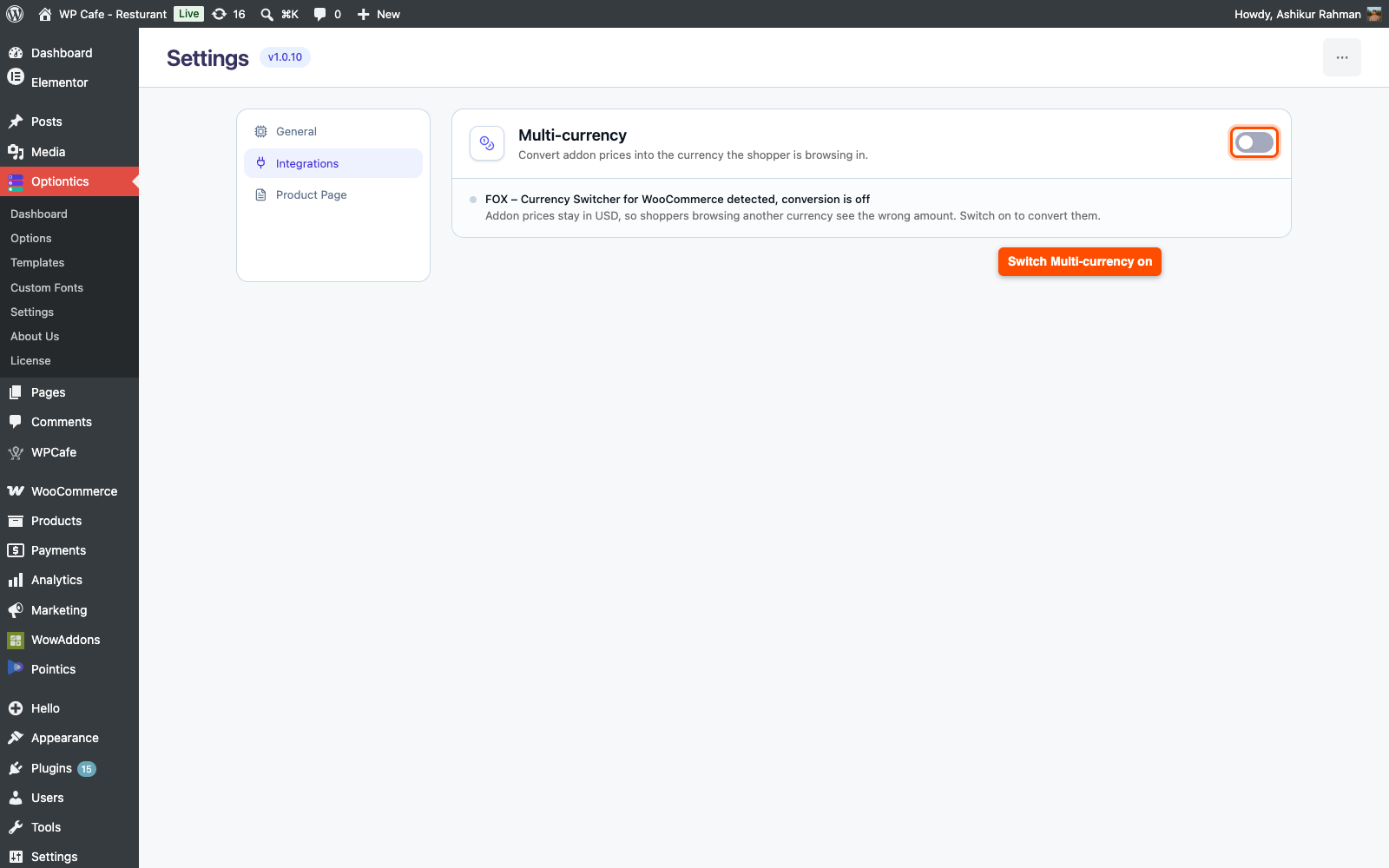Click the WPCafe icon in sidebar

16,452
